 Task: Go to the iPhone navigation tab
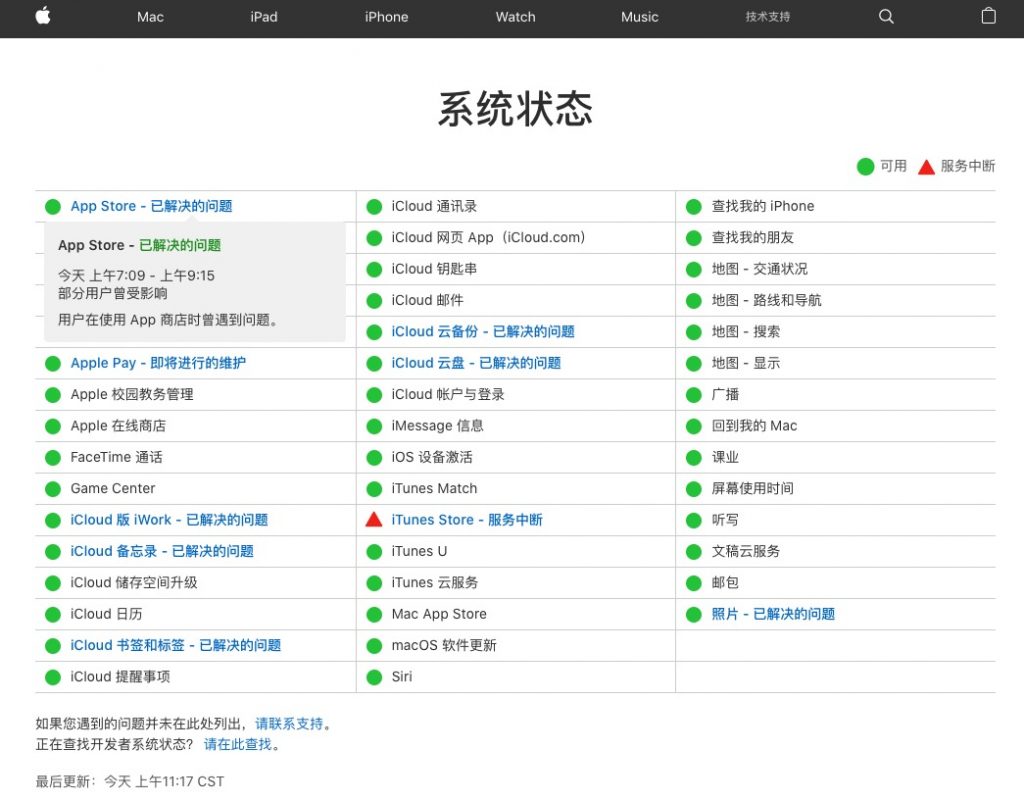tap(386, 17)
